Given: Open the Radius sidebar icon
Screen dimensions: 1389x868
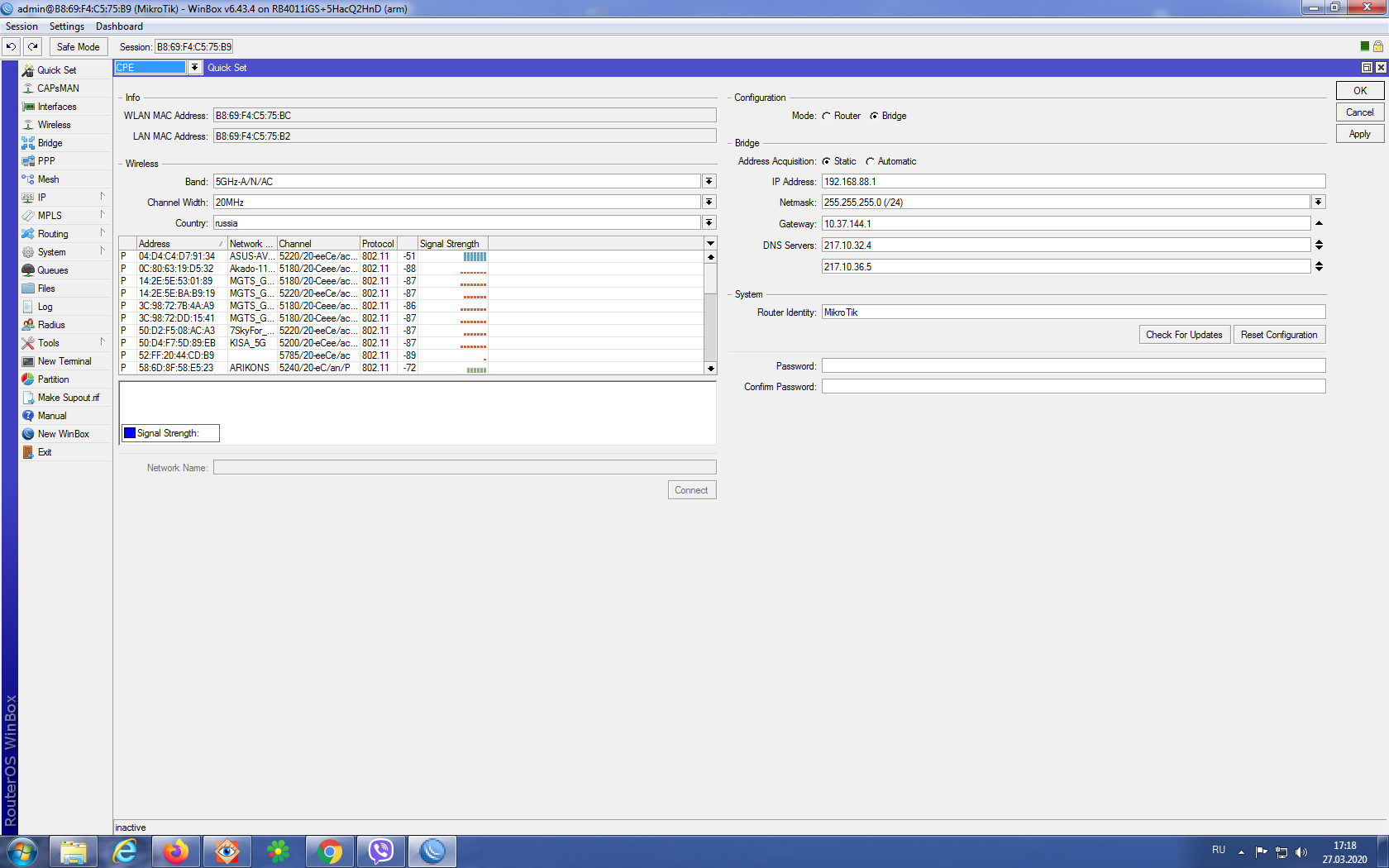Looking at the screenshot, I should (28, 325).
